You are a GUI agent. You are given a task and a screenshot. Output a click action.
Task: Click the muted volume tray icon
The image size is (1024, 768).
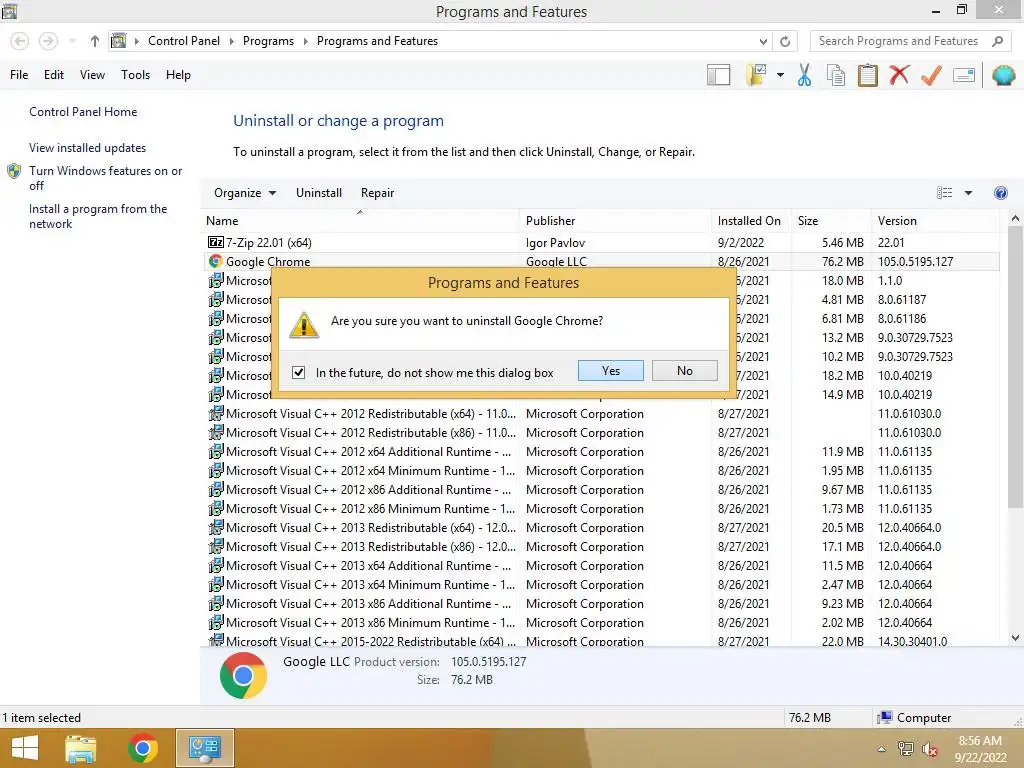click(x=929, y=749)
